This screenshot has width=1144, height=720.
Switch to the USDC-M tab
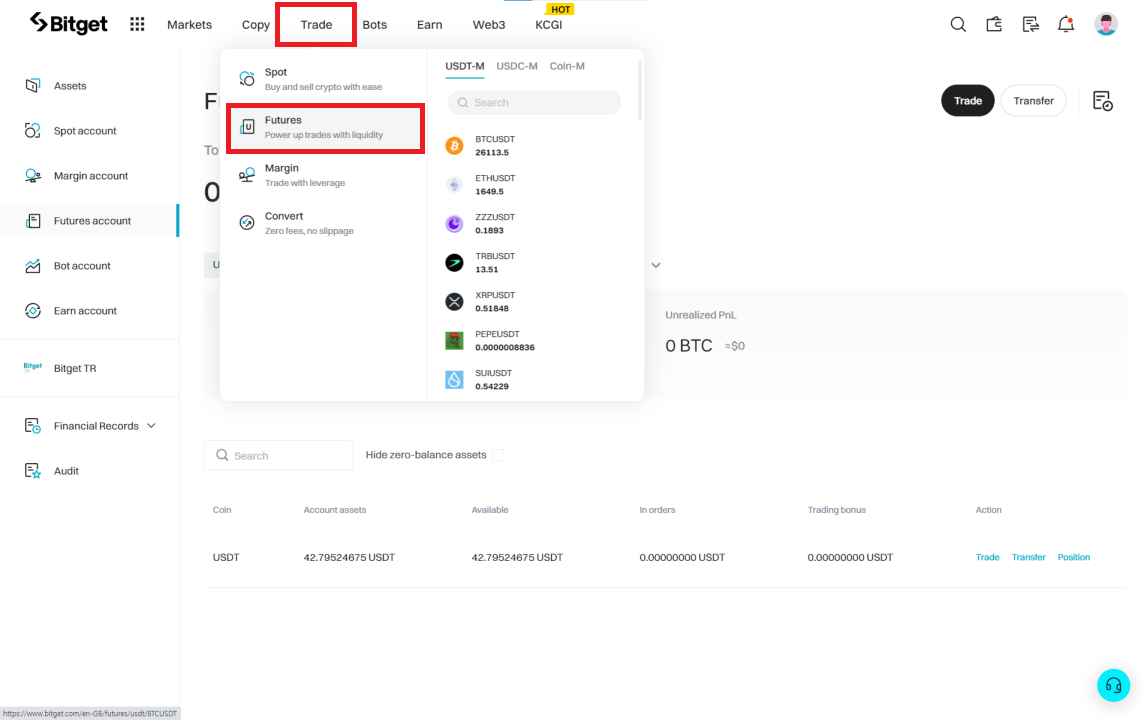click(517, 66)
